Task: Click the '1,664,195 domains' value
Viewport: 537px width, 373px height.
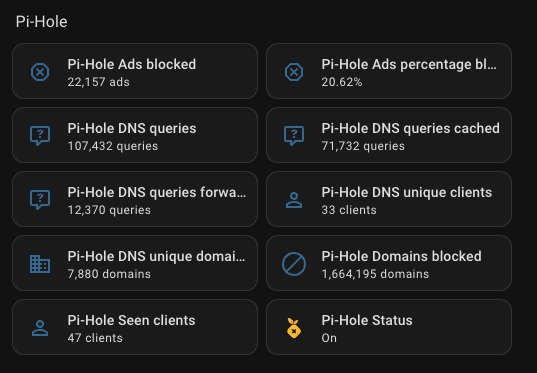Action: (375, 274)
